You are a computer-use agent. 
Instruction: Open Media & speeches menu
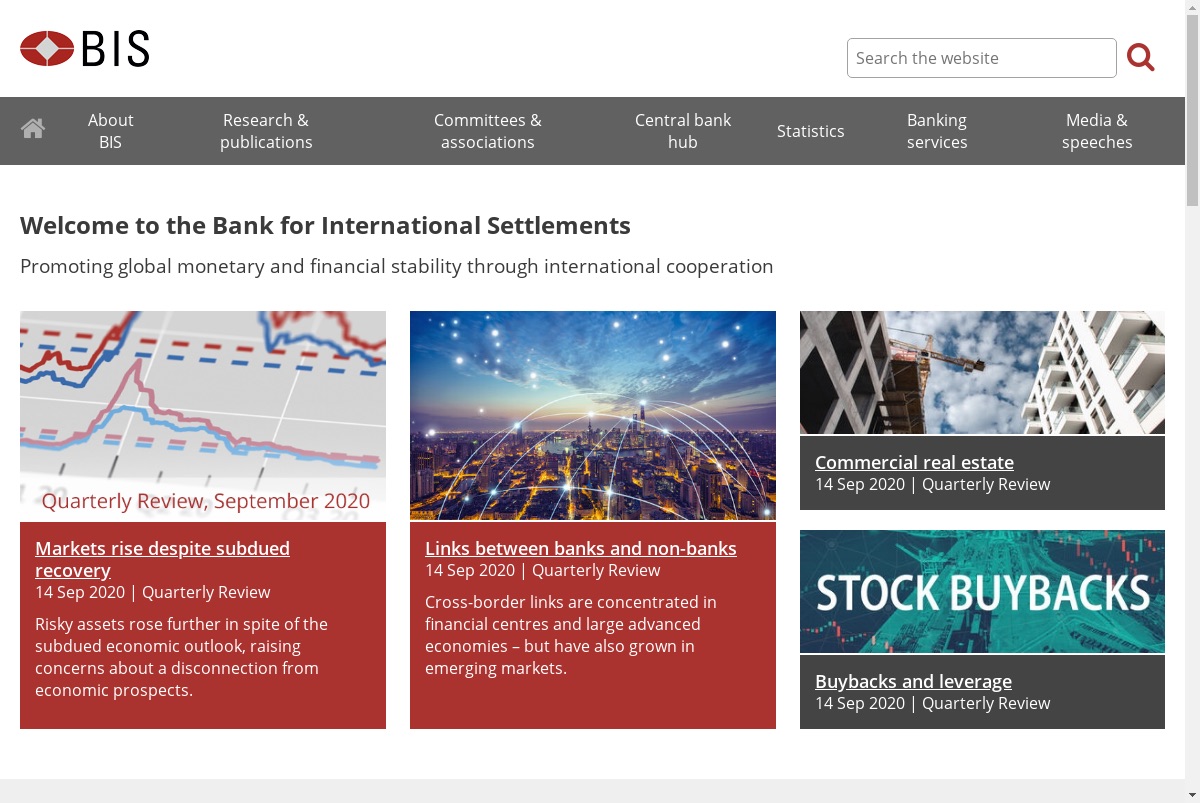point(1097,131)
